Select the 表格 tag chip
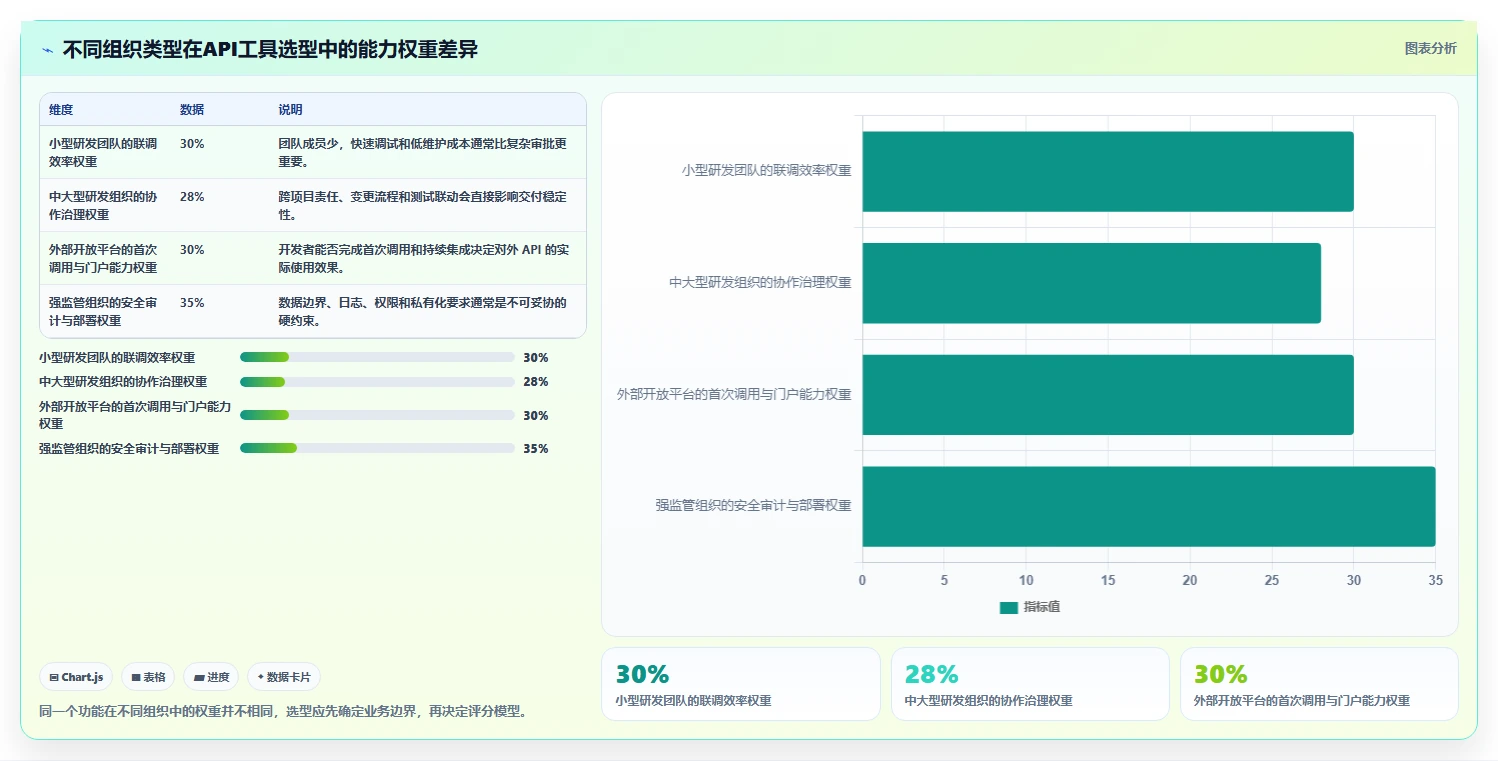This screenshot has width=1498, height=761. tap(148, 677)
